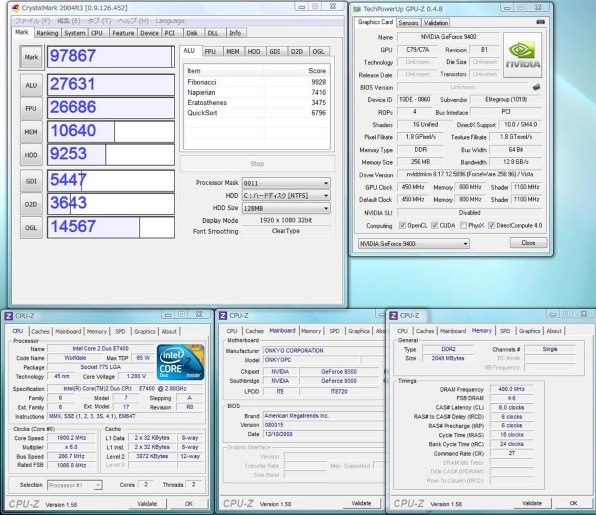Click the GPU-Z screenshot camera icon
The height and width of the screenshot is (515, 596).
click(x=540, y=22)
